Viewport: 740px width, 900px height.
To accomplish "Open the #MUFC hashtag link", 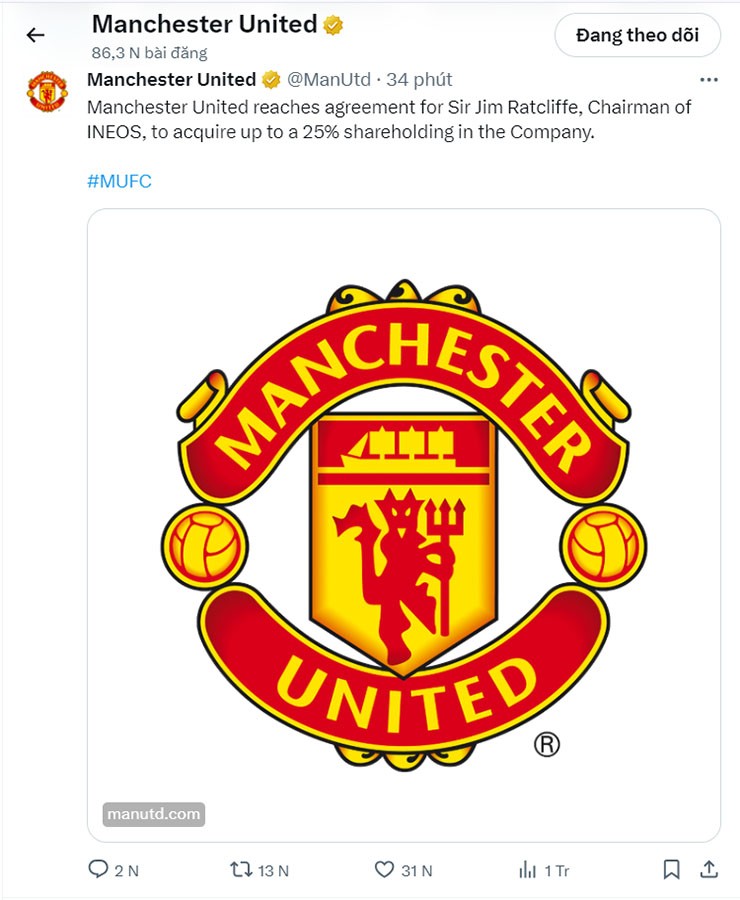I will pyautogui.click(x=119, y=181).
